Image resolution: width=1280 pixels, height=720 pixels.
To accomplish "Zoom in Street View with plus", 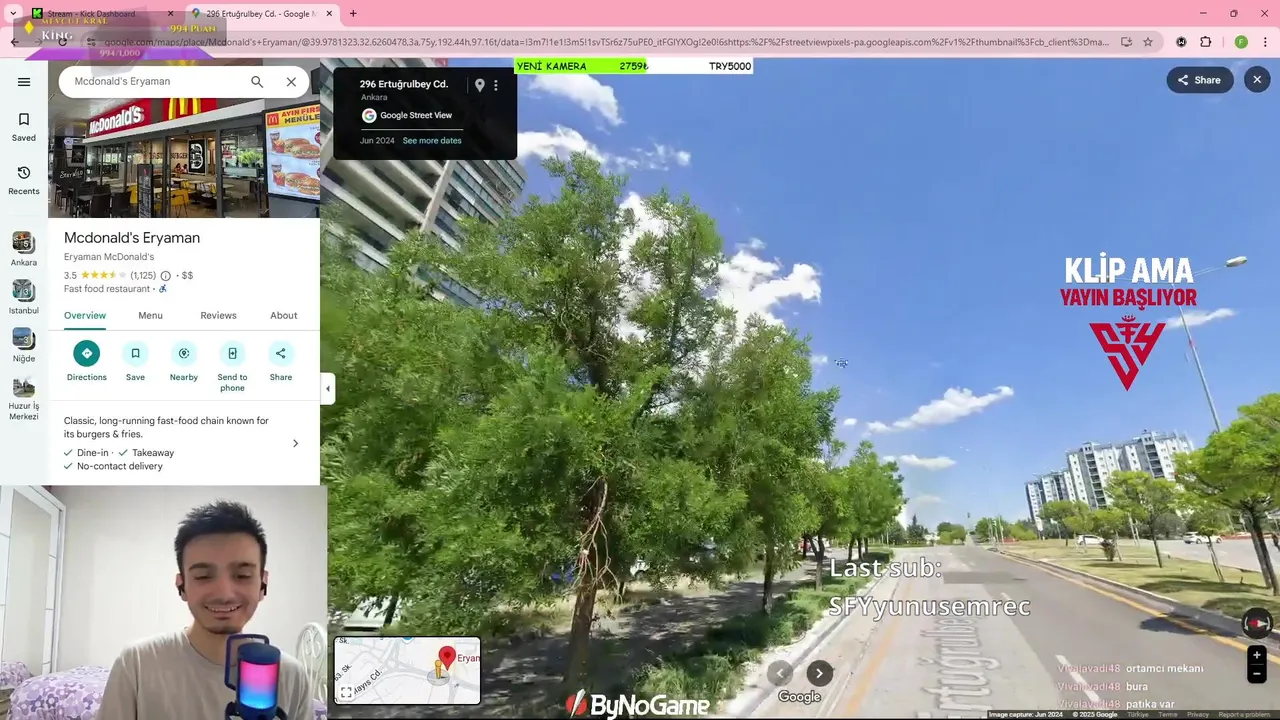I will pos(1257,655).
